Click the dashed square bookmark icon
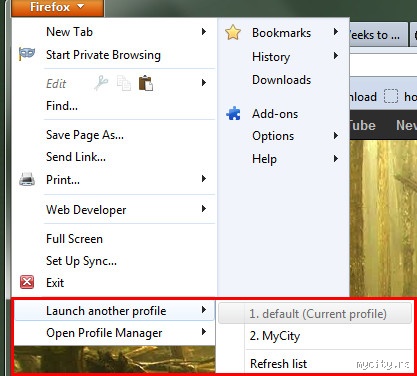Screen dimensions: 417x376 (391, 96)
